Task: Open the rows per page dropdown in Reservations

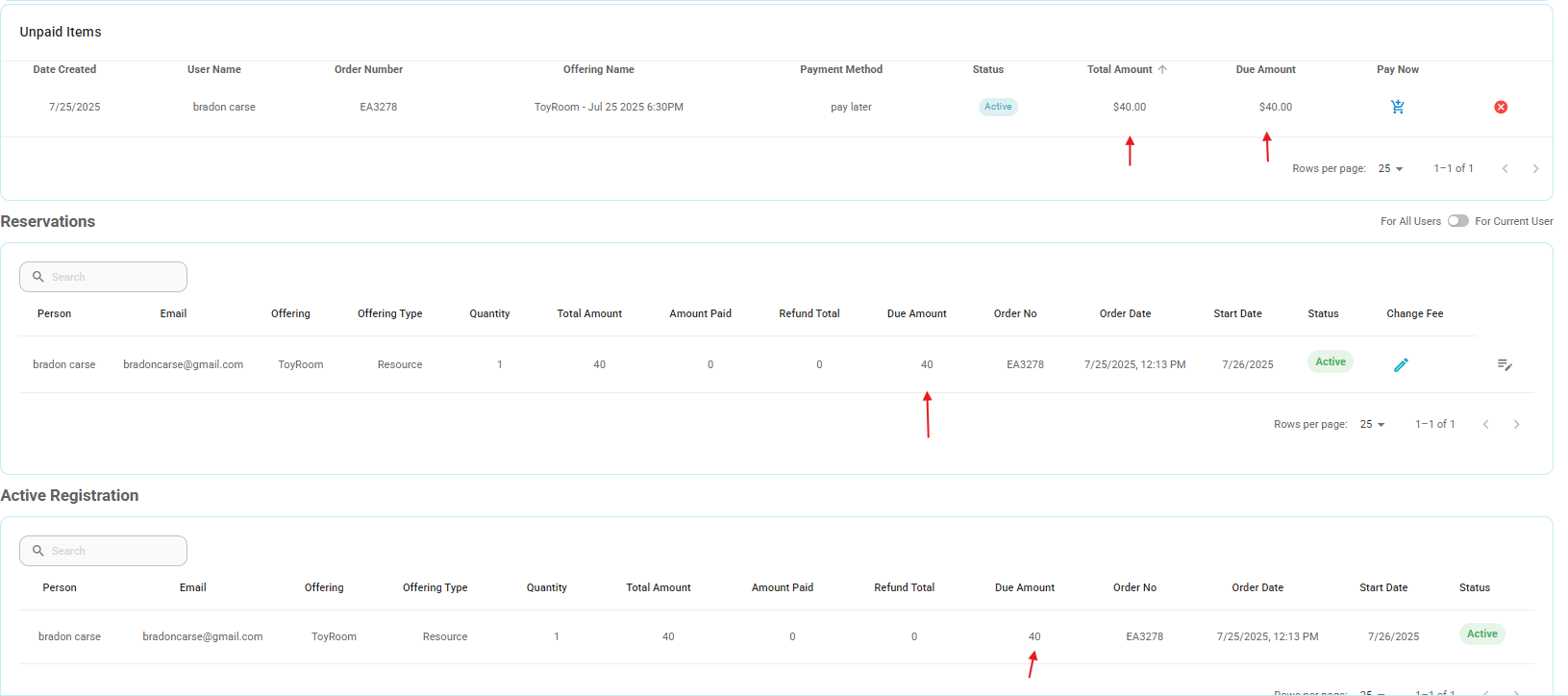Action: point(1372,424)
